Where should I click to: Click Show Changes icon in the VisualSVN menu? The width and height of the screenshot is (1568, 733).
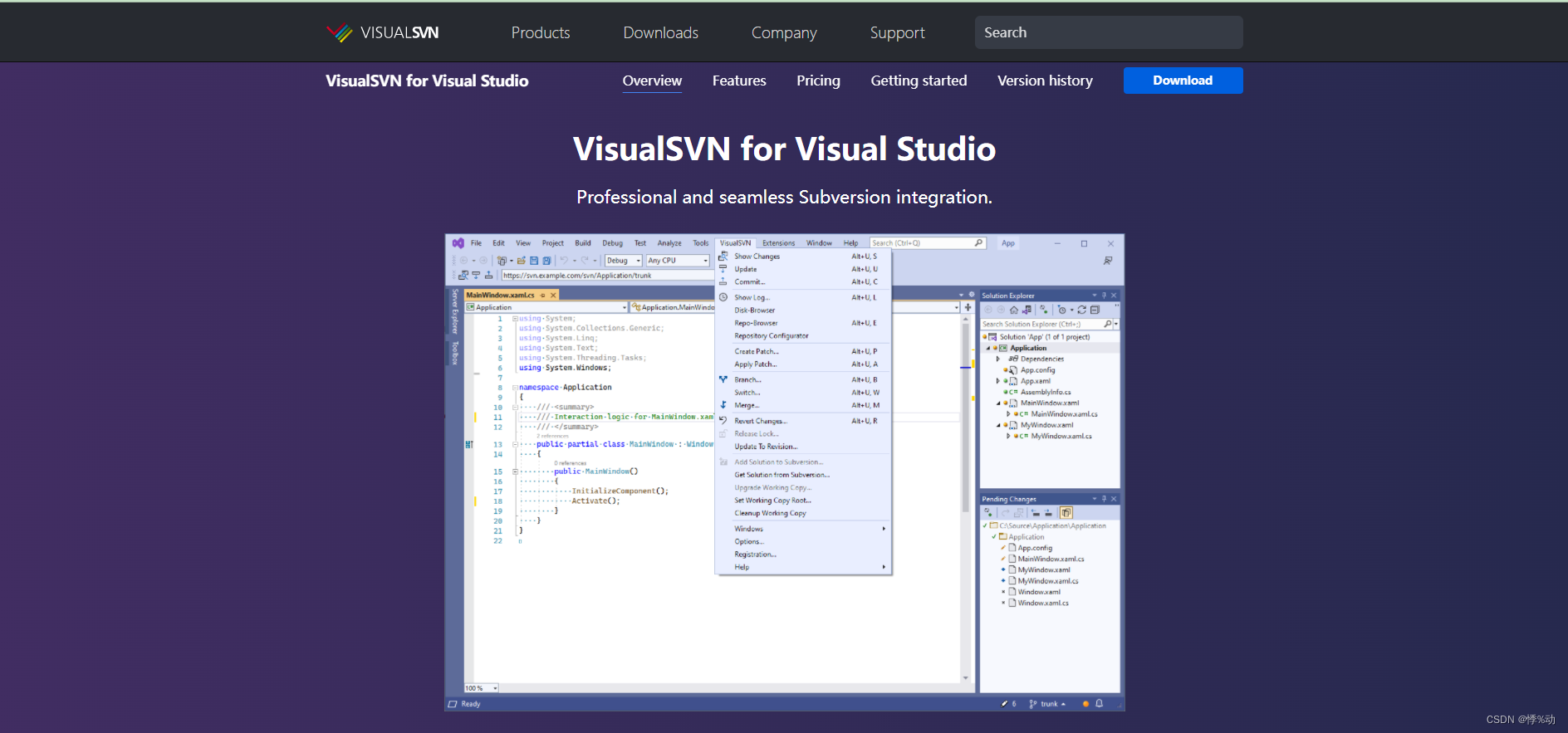(723, 257)
